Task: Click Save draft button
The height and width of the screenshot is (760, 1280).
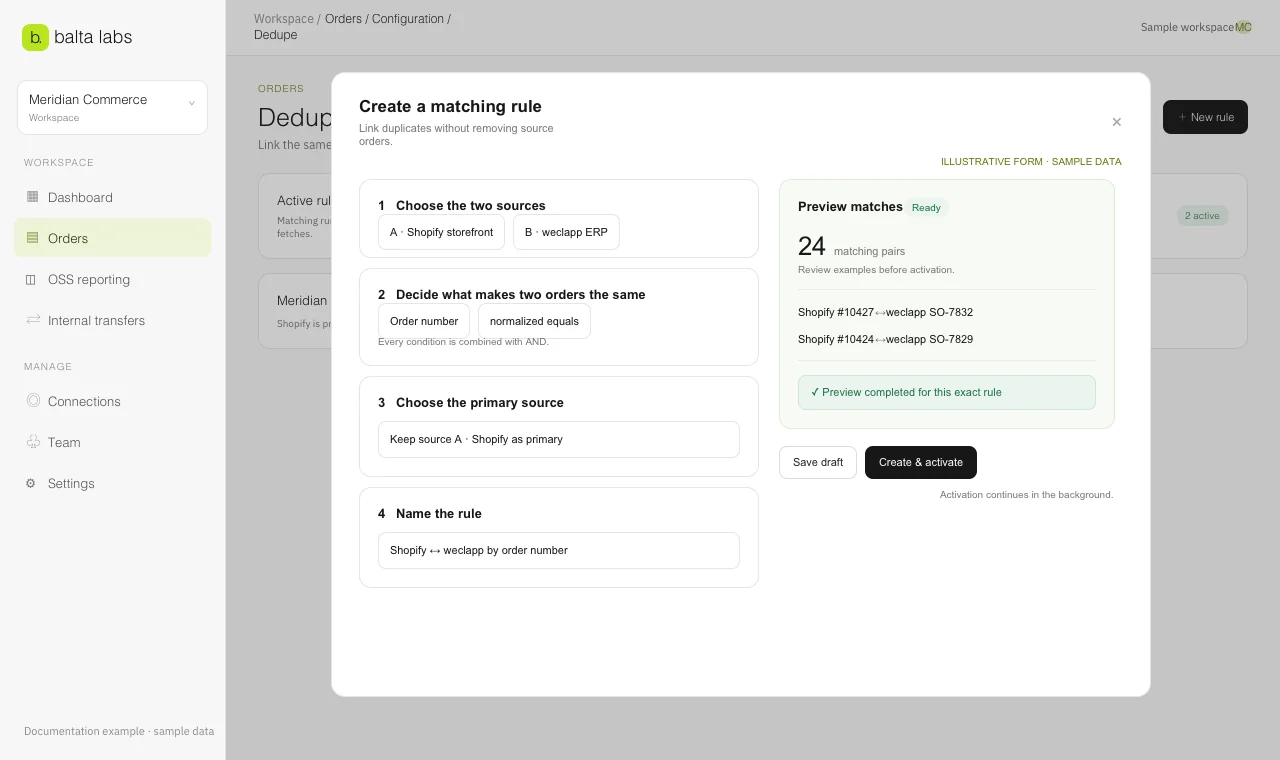Action: click(818, 462)
